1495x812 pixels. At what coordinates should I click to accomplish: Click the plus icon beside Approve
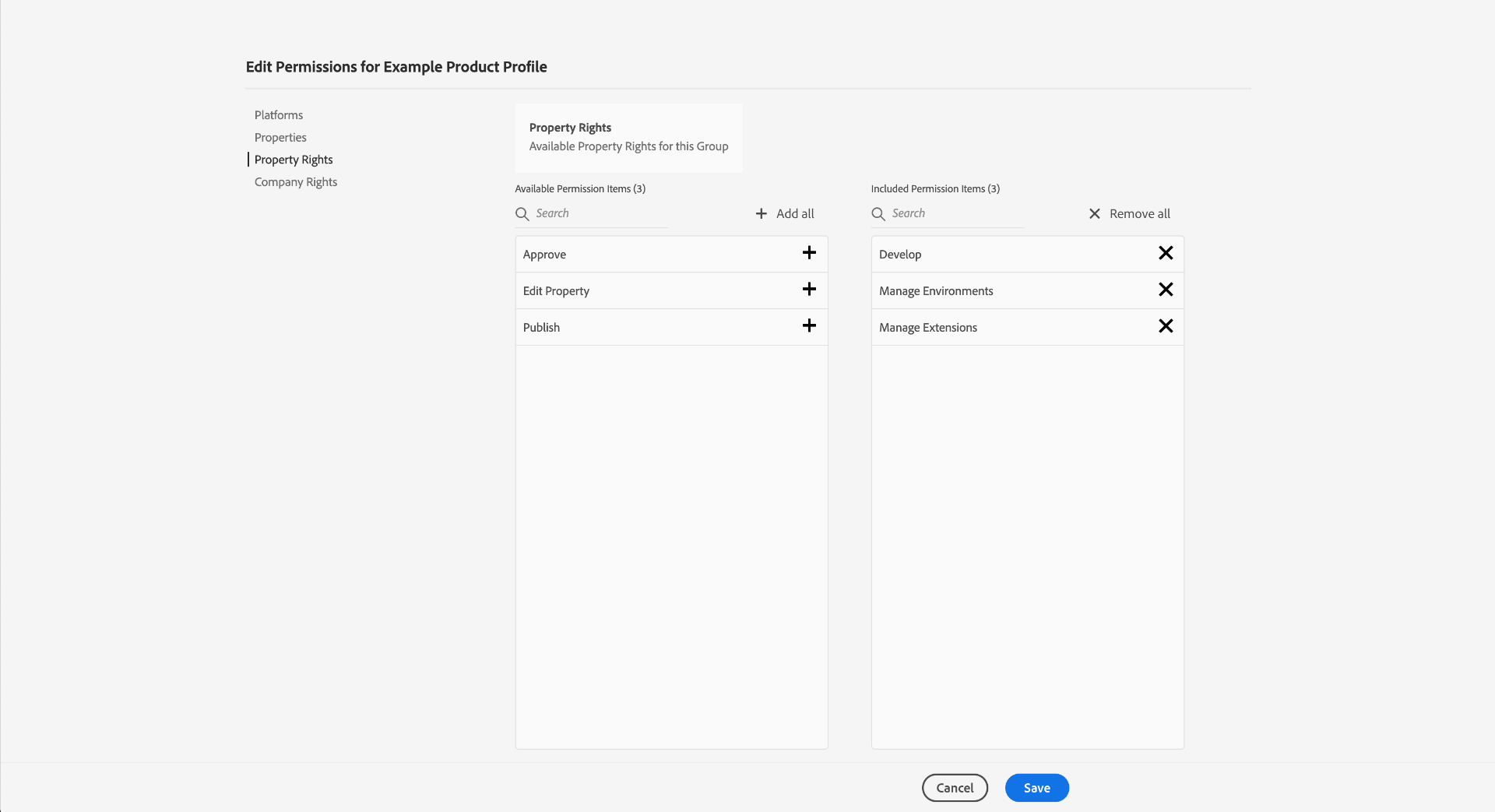(809, 253)
